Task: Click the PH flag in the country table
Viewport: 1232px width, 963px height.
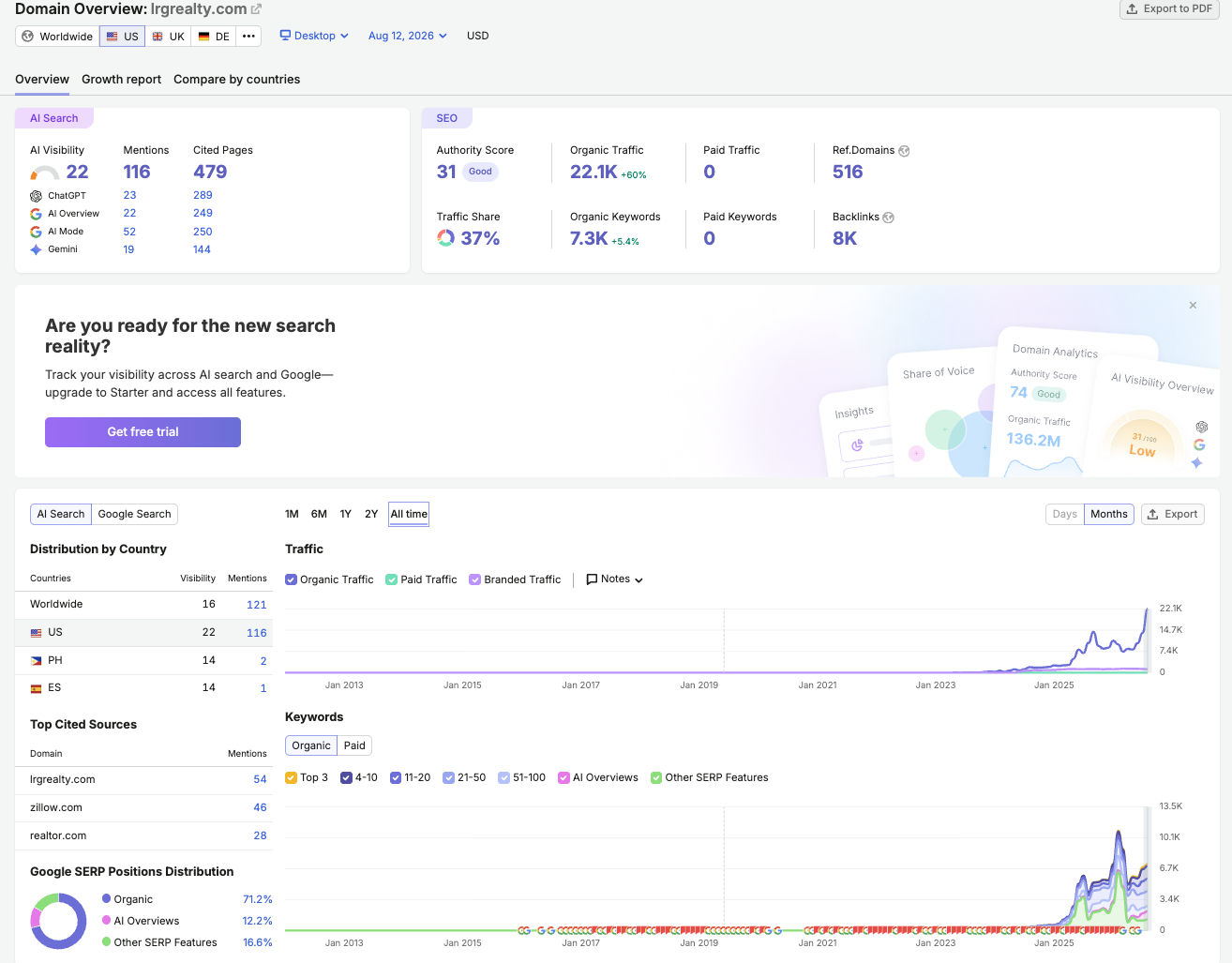Action: pos(36,660)
